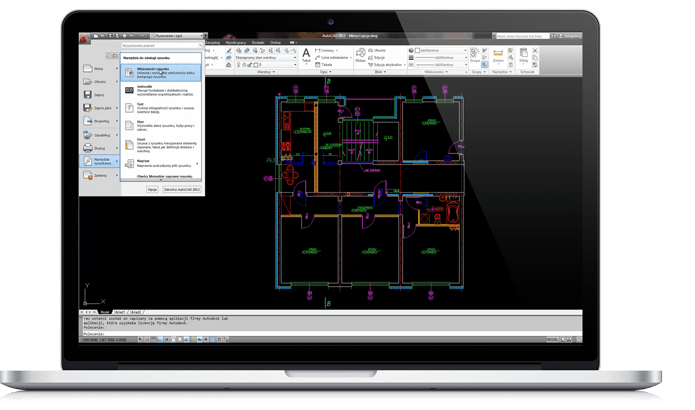Toggle layer 0 lightbulb on/off
Screen dimensions: 695x410
[238, 65]
